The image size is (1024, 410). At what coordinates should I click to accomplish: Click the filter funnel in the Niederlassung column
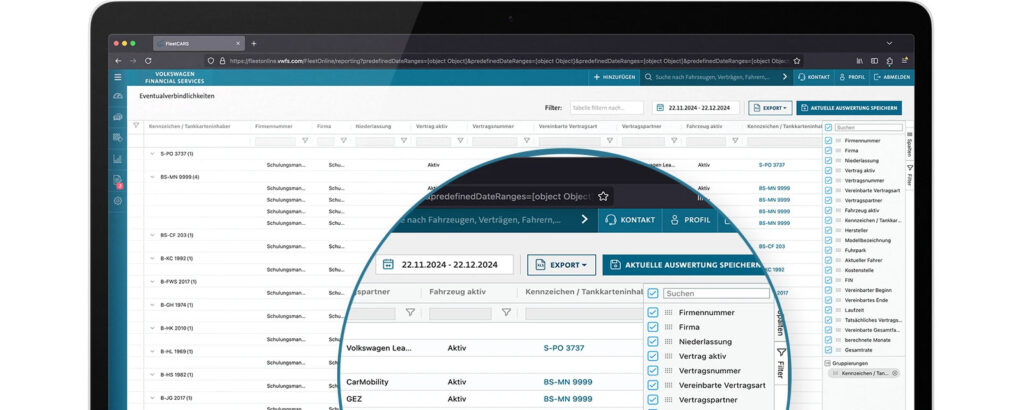[x=404, y=140]
